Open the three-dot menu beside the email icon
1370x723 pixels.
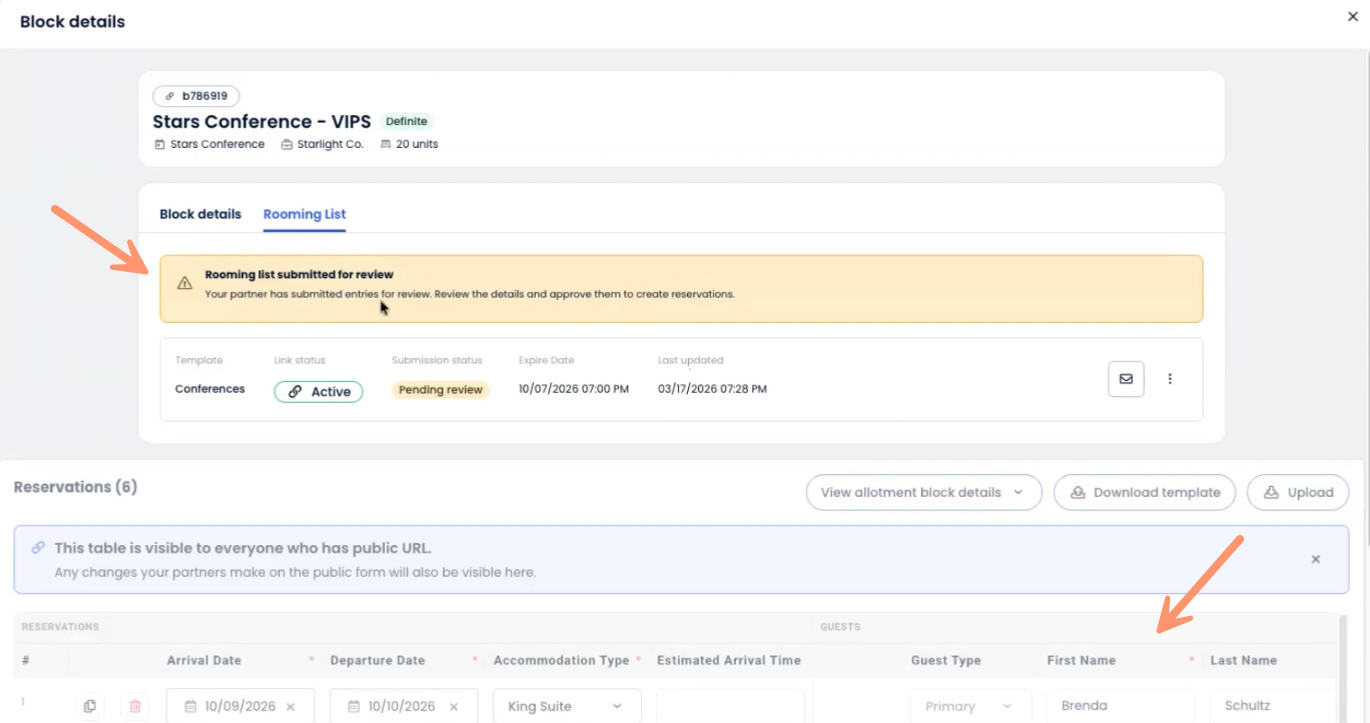(x=1170, y=379)
